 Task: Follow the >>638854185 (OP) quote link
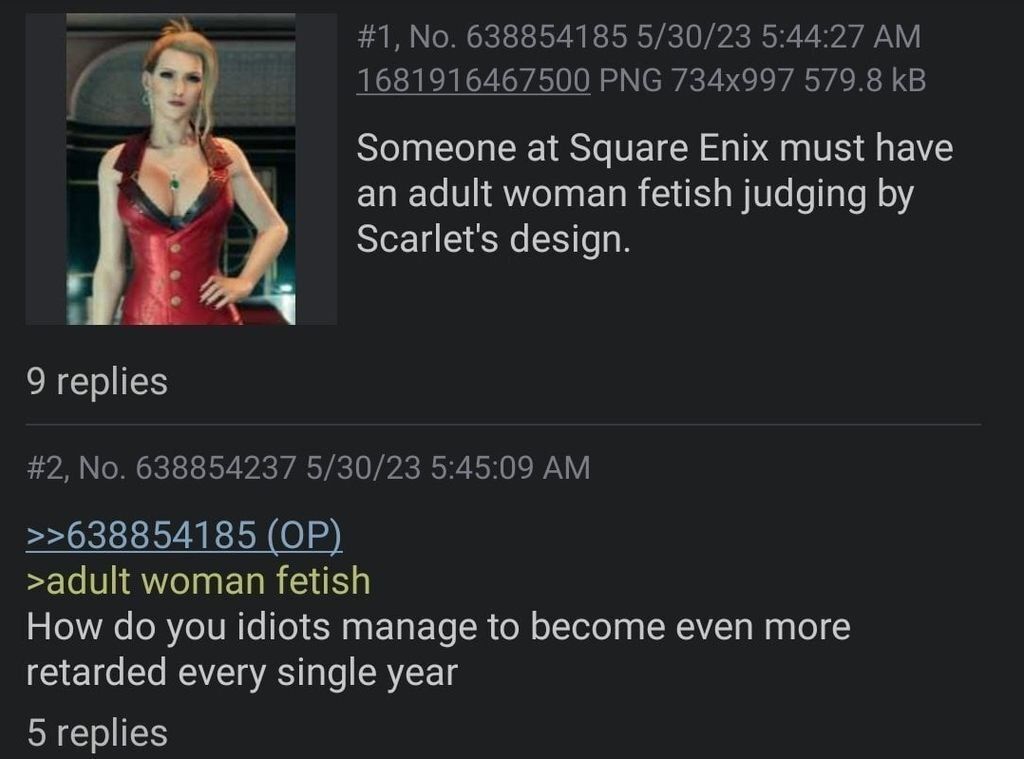click(x=184, y=535)
